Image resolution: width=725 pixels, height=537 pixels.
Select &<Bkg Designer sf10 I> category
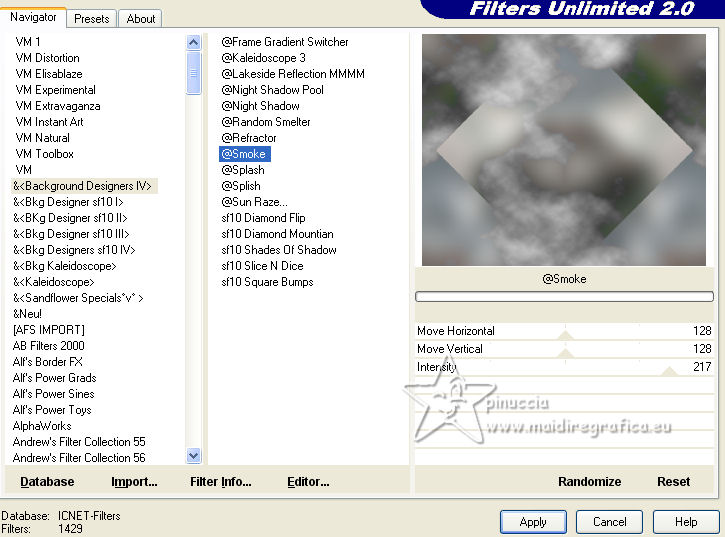[68, 202]
